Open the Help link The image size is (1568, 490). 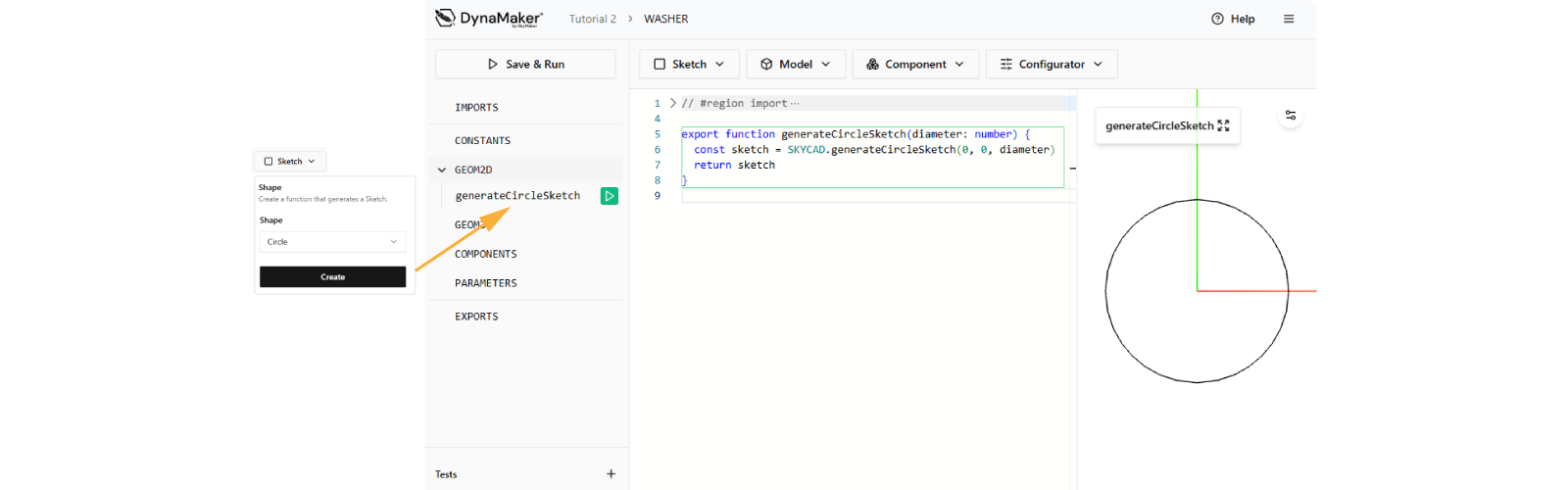pos(1233,19)
